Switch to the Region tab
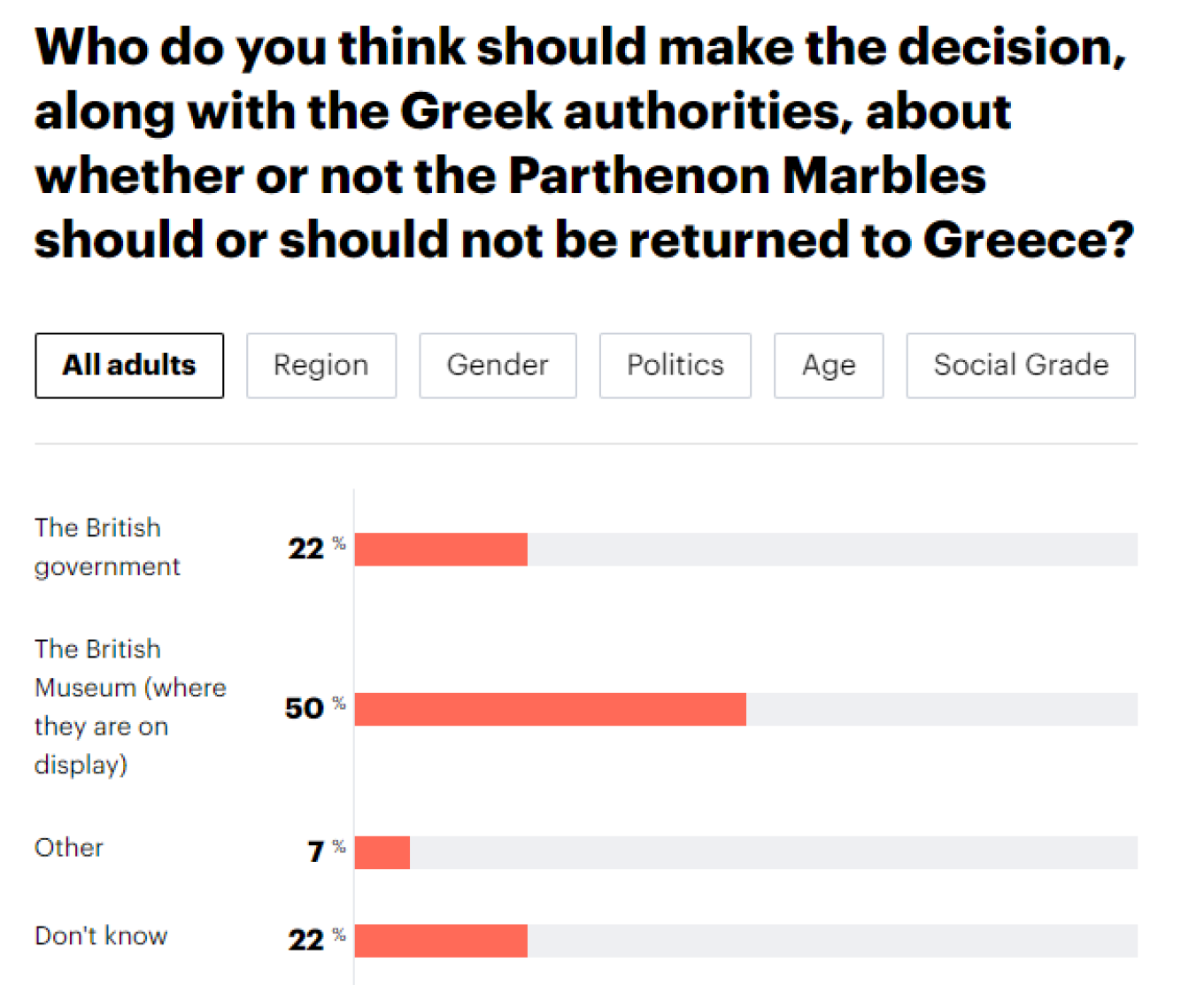The width and height of the screenshot is (1204, 985). (320, 366)
